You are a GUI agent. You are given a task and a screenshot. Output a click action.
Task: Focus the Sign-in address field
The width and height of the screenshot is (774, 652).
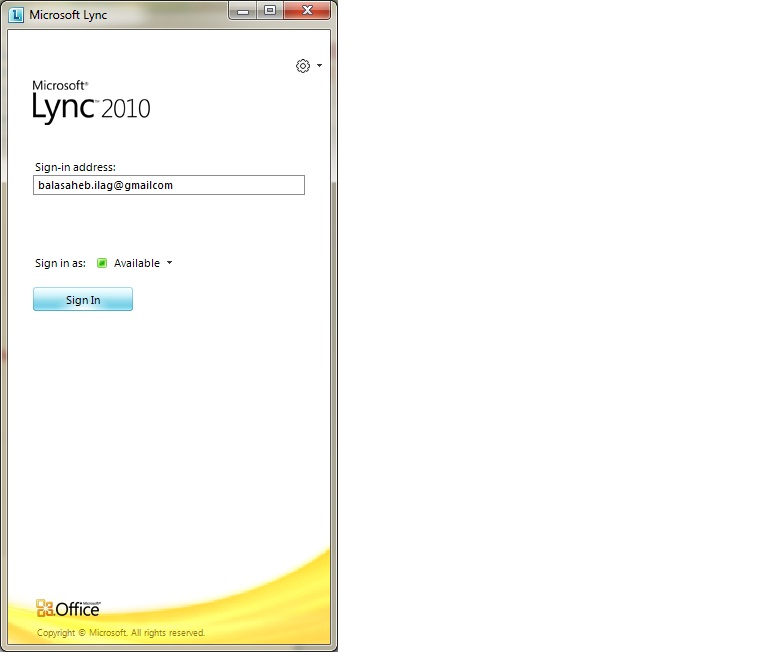(169, 185)
